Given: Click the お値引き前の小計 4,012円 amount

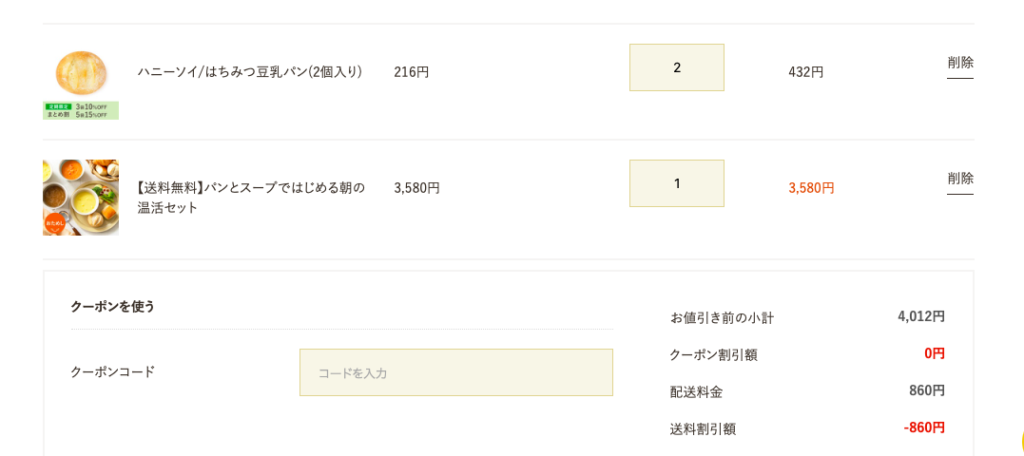Looking at the screenshot, I should click(921, 317).
